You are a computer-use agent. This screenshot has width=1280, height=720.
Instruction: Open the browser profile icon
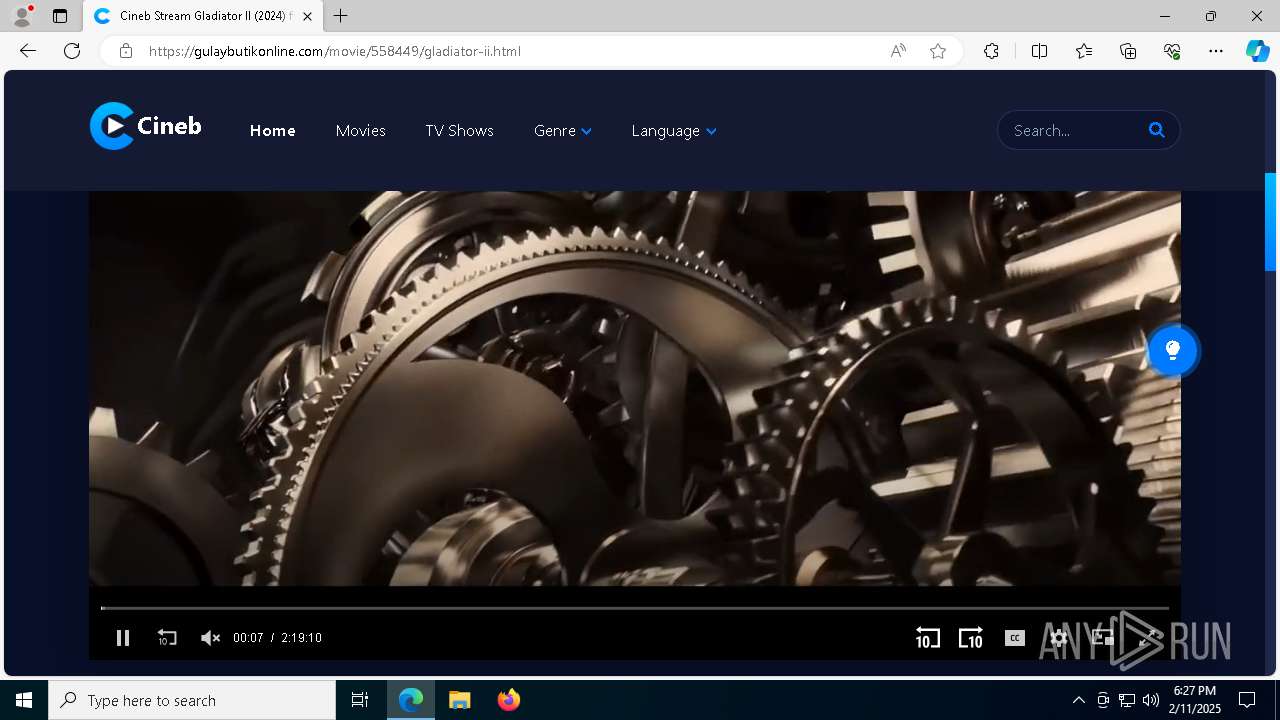coord(22,16)
